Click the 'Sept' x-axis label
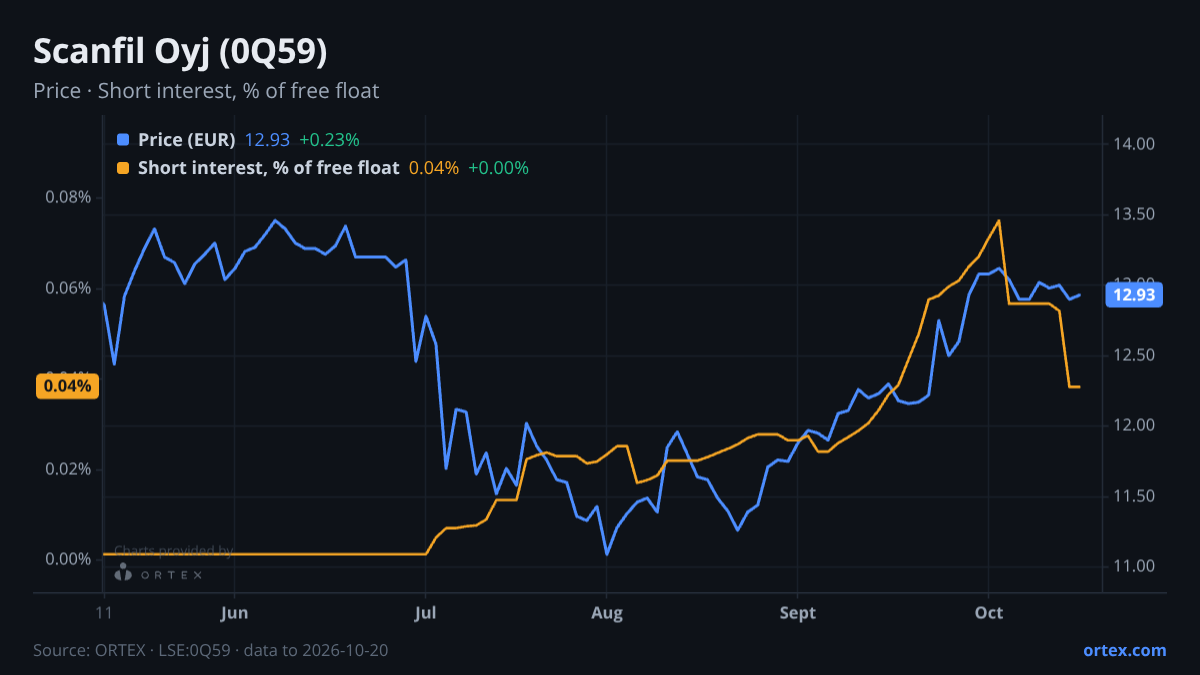1200x675 pixels. tap(797, 613)
